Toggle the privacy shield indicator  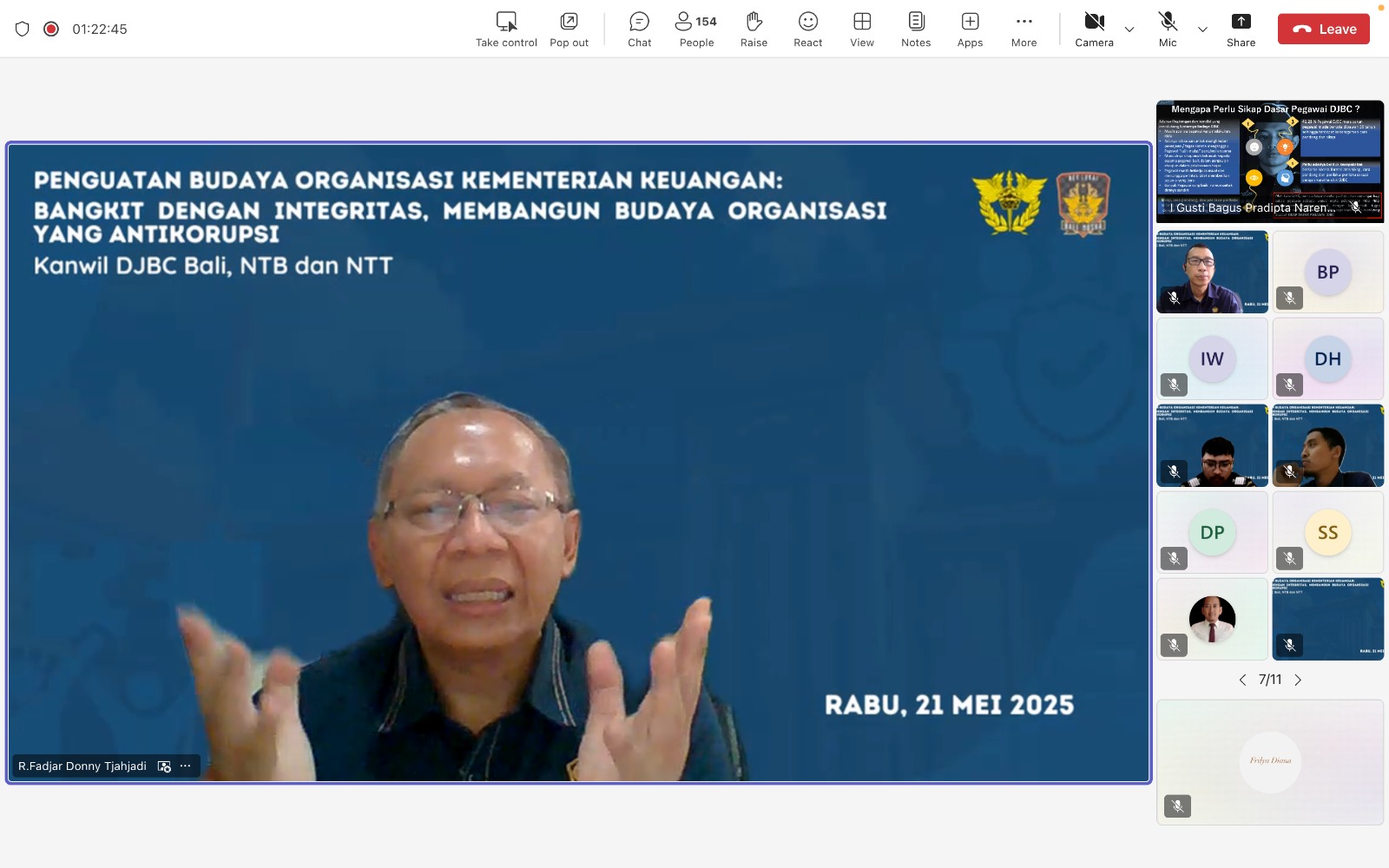click(x=21, y=28)
